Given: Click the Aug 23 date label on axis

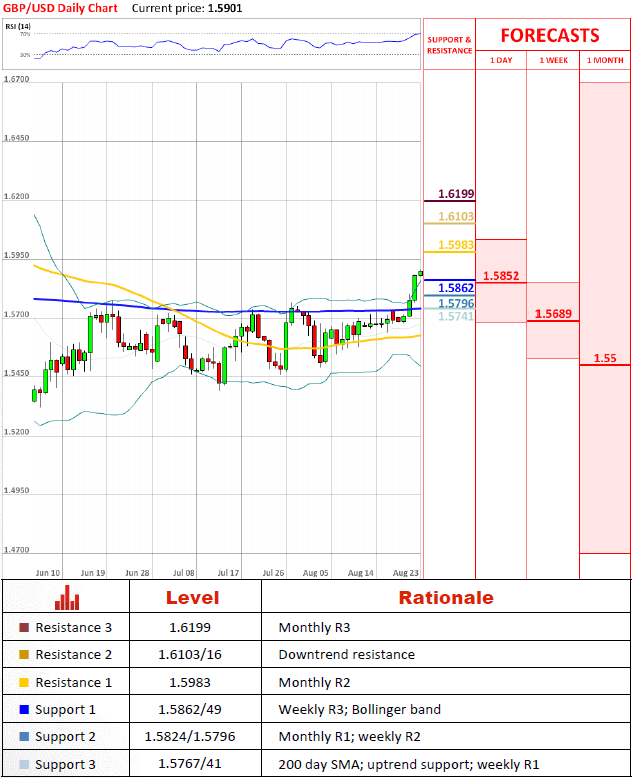Looking at the screenshot, I should [x=406, y=573].
